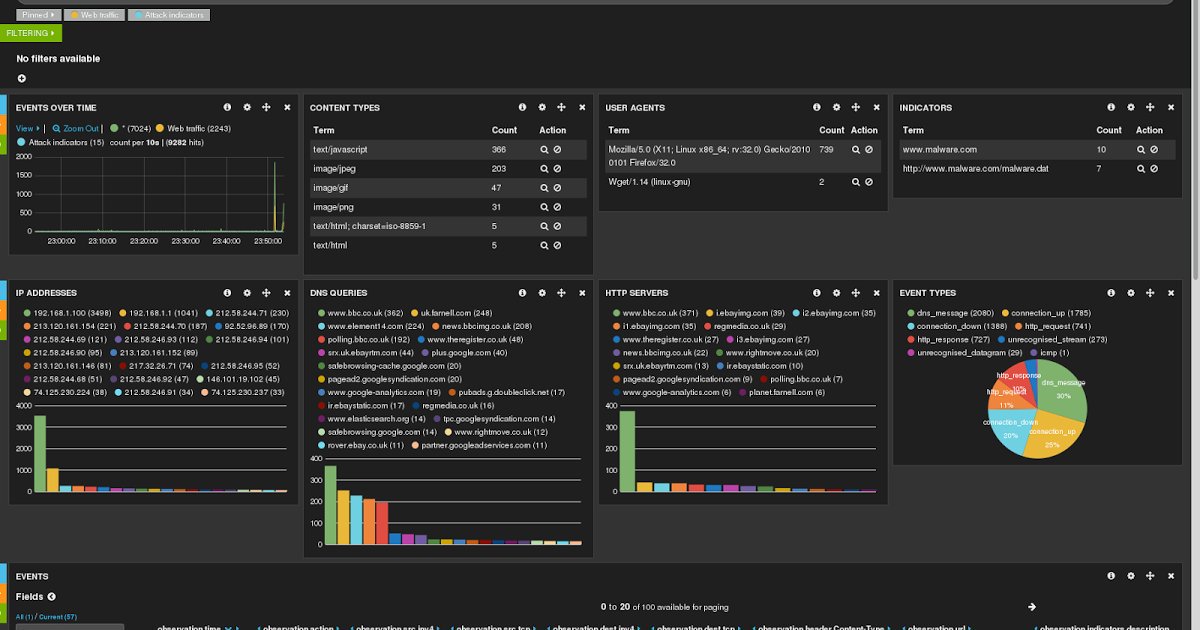
Task: Filter on Mozilla/5.0 user agent magnifier icon
Action: tap(857, 149)
